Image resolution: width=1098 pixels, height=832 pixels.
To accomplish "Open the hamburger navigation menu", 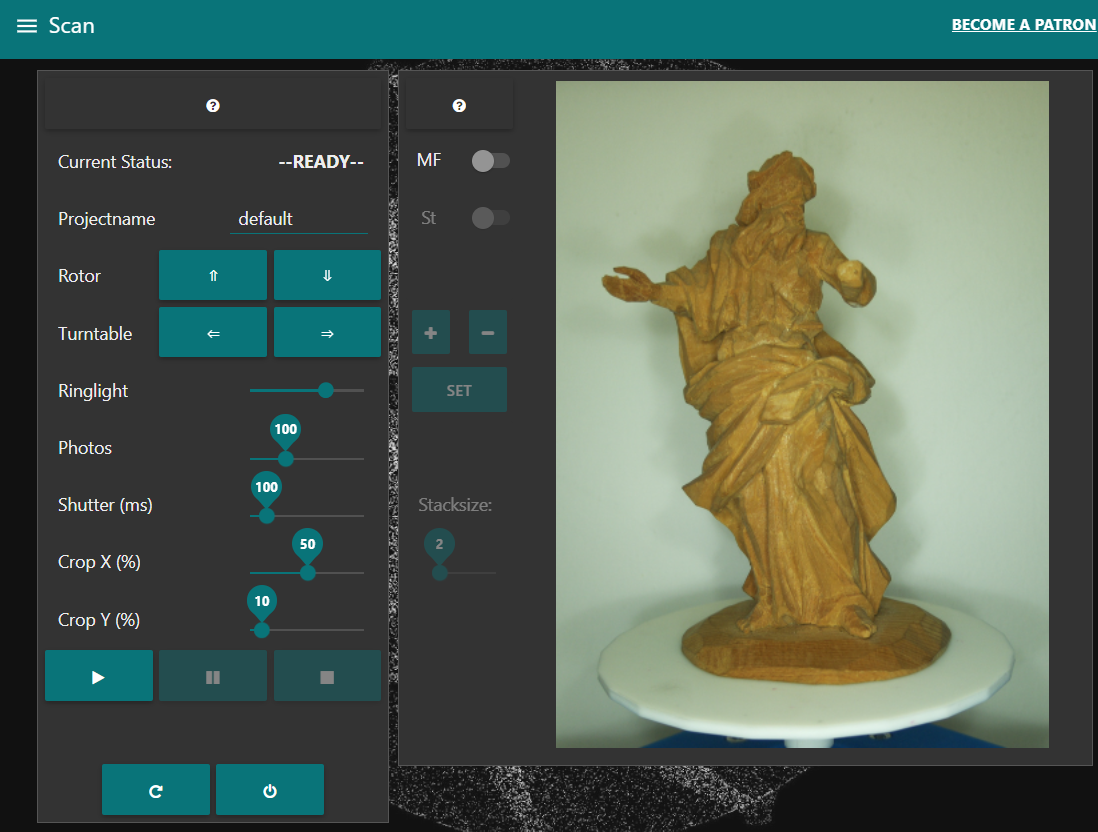I will tap(27, 26).
